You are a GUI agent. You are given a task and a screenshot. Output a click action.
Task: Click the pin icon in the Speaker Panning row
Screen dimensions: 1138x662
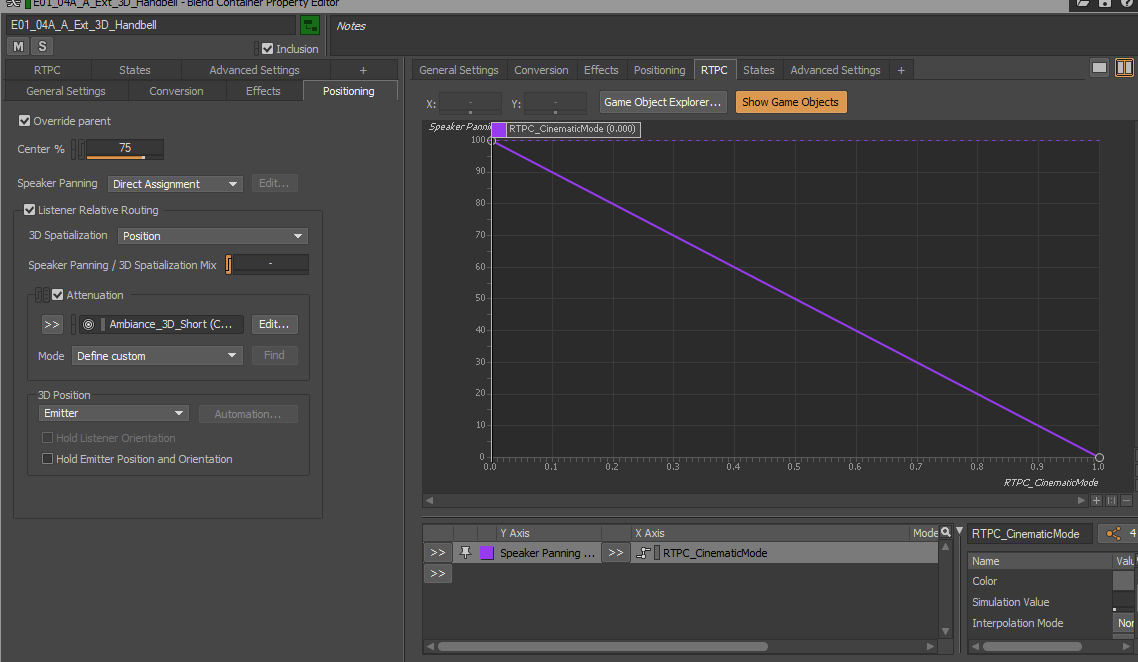[465, 553]
